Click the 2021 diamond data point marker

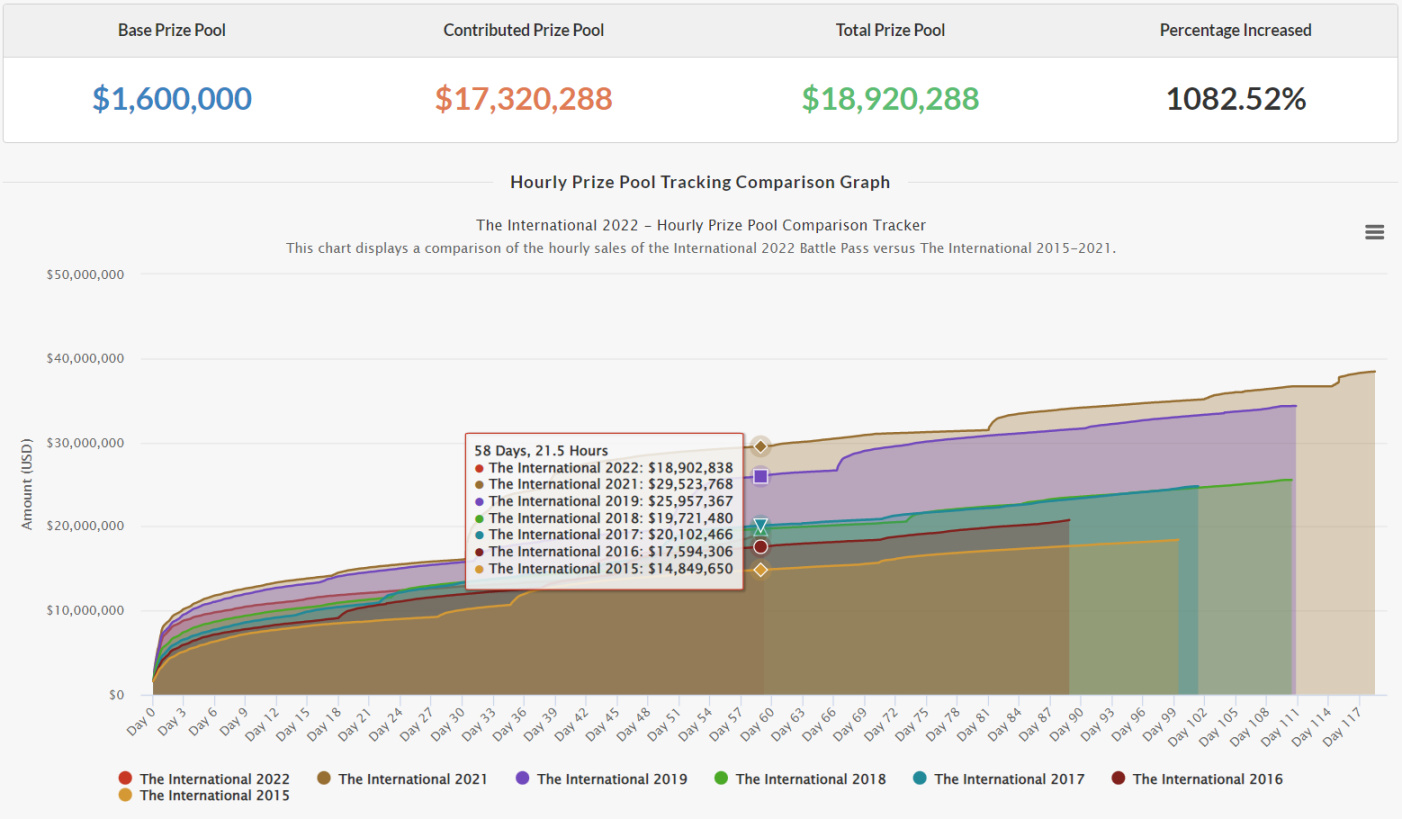[760, 446]
